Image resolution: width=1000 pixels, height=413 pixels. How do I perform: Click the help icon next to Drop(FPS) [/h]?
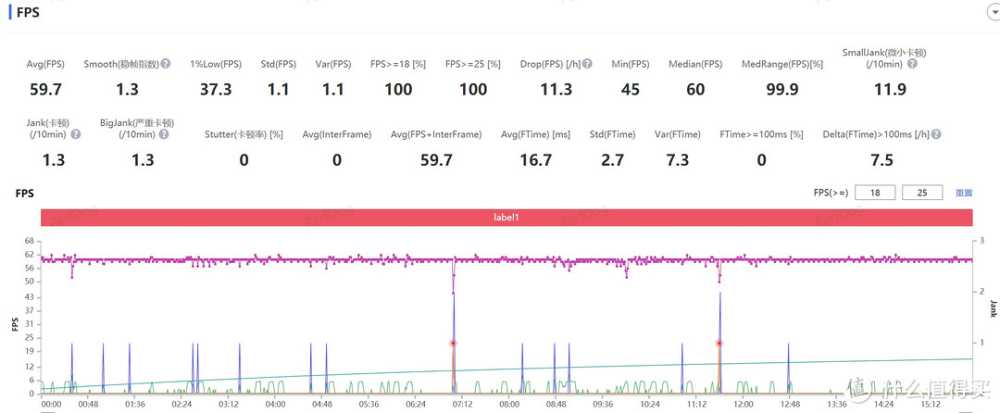tap(587, 64)
